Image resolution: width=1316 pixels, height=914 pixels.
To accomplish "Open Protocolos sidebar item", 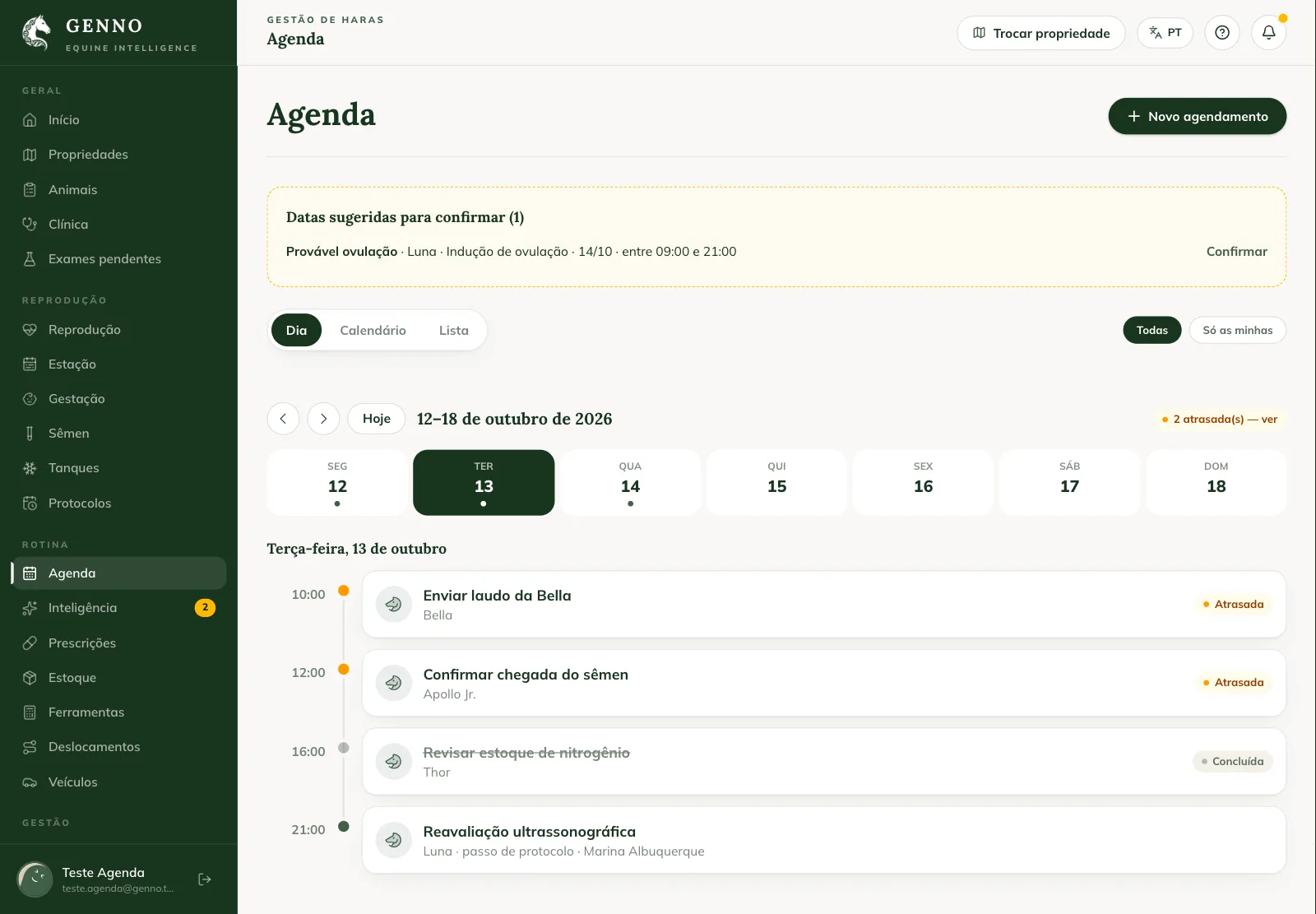I will click(118, 503).
